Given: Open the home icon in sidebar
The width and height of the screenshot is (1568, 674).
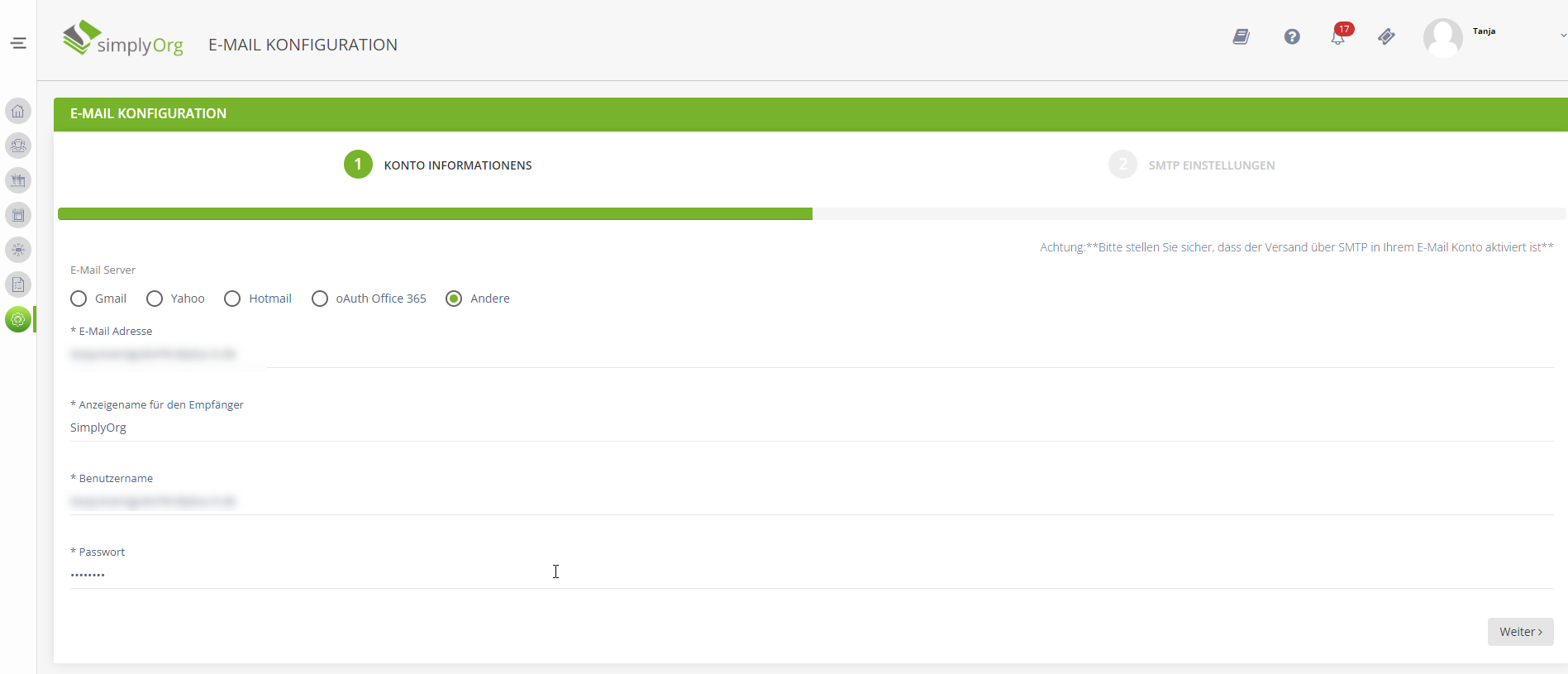Looking at the screenshot, I should coord(18,111).
